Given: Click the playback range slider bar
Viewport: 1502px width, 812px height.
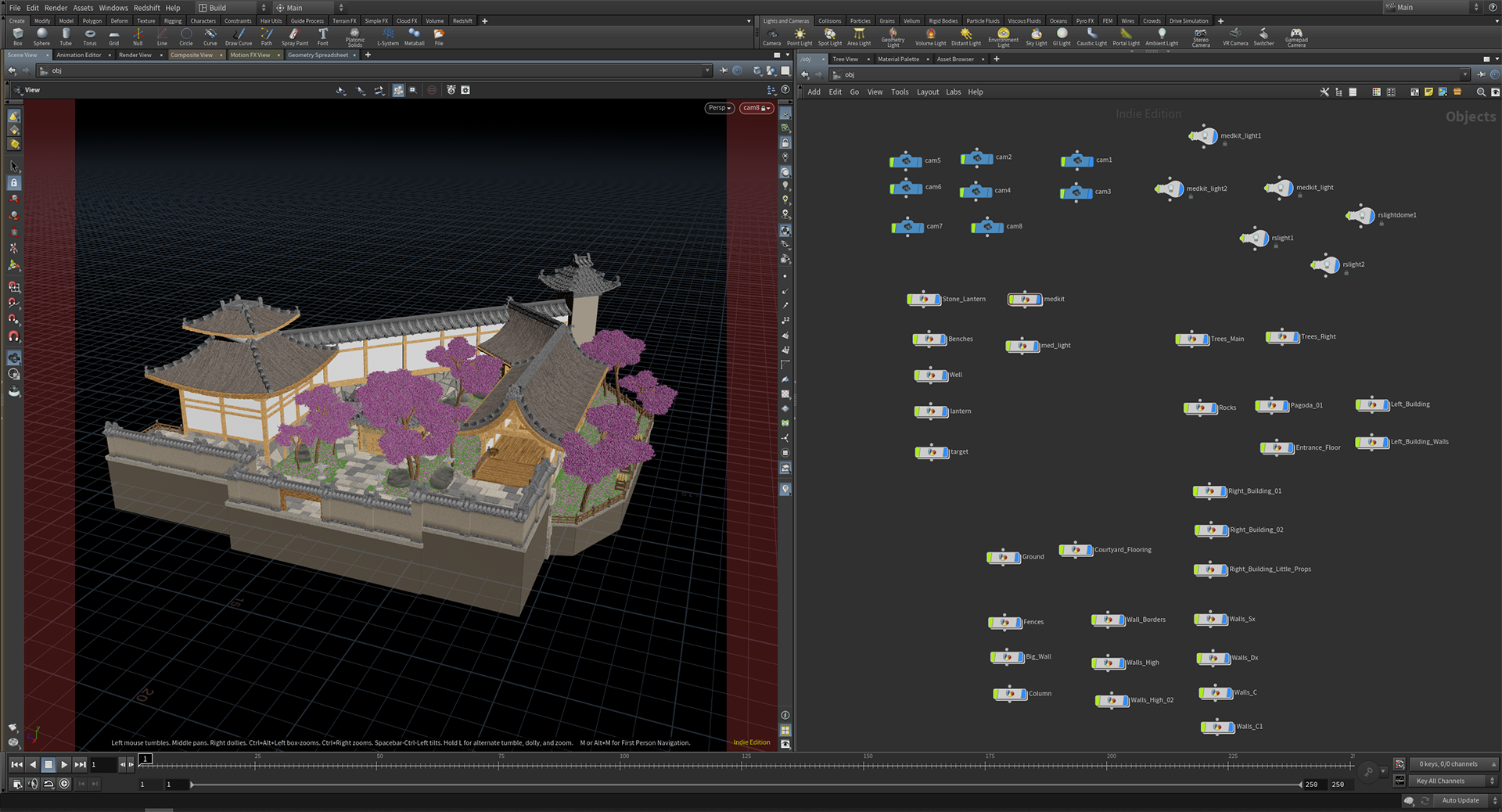Looking at the screenshot, I should (745, 784).
